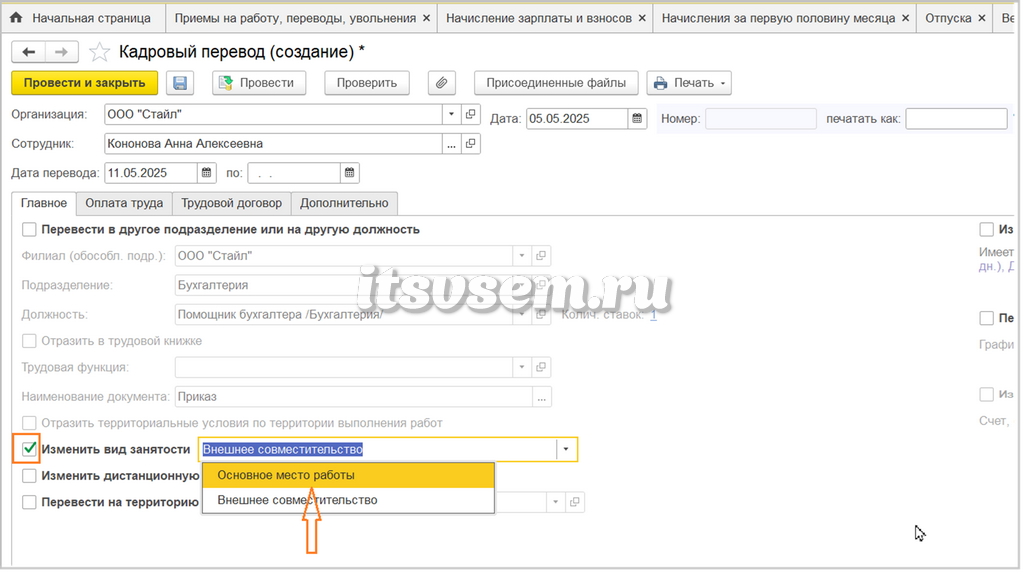Open the Трудовой договор tab
This screenshot has height=574, width=1024.
231,203
